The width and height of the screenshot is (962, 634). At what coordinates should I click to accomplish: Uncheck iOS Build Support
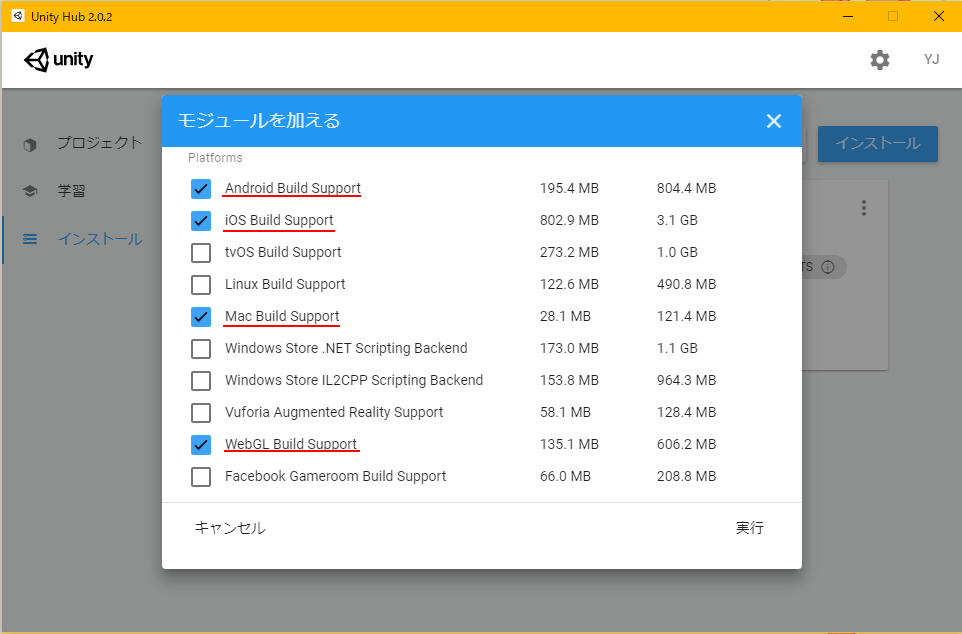pos(201,220)
